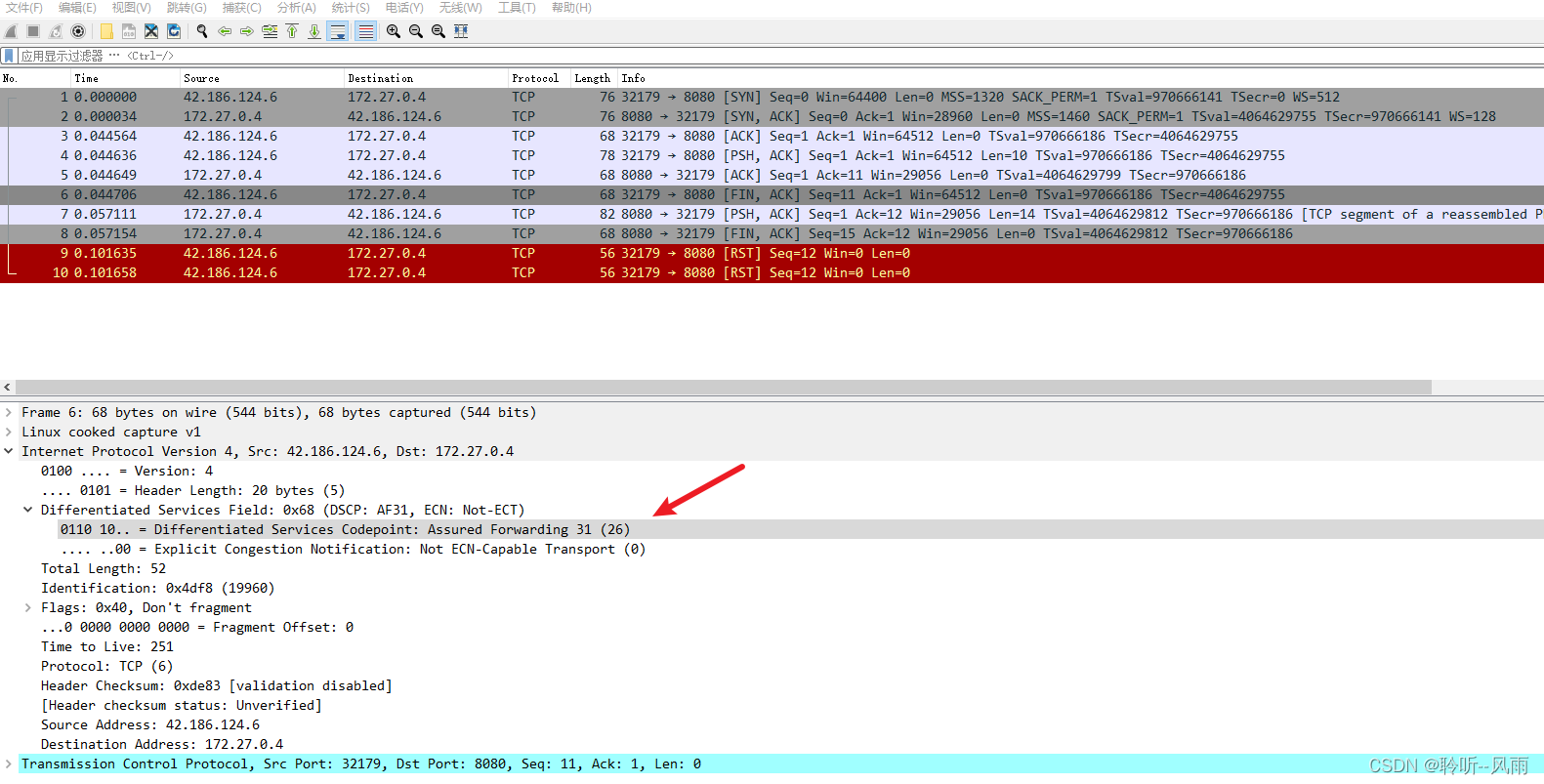Sort packets by Source column header
Viewport: 1544px width, 784px height.
(262, 78)
